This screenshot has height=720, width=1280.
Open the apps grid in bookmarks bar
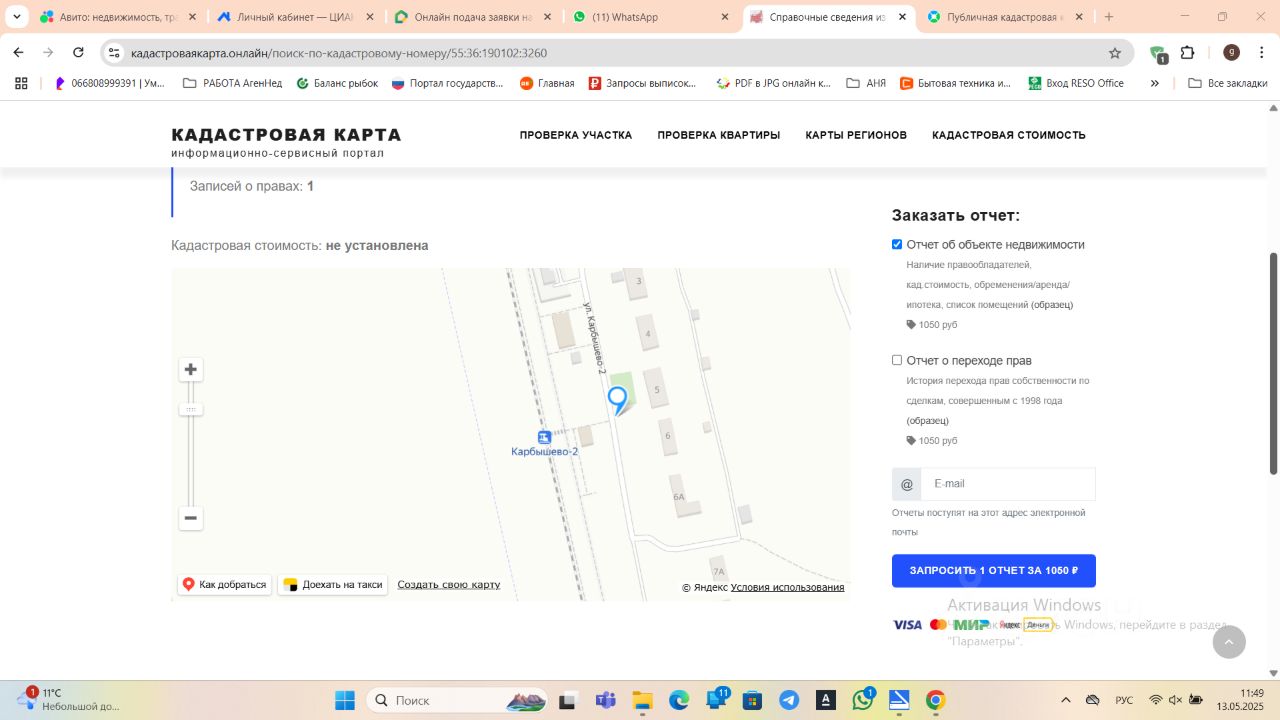point(21,83)
